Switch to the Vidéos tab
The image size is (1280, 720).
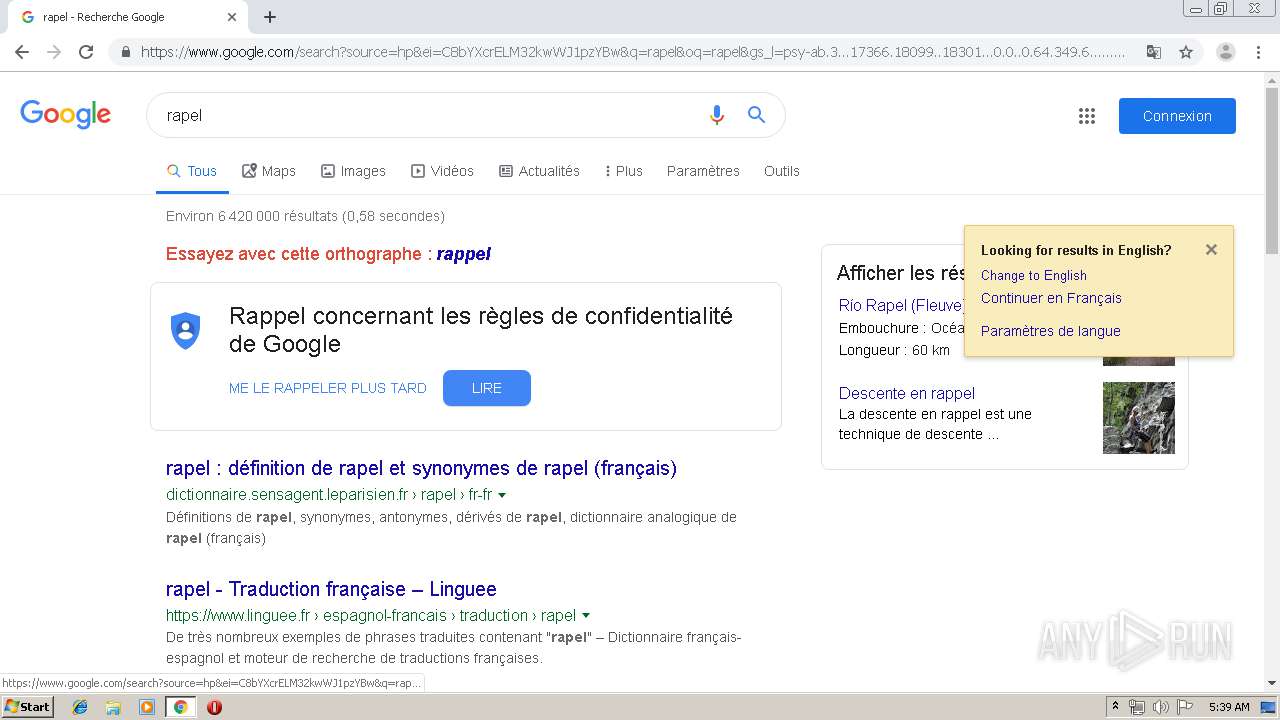[x=442, y=171]
